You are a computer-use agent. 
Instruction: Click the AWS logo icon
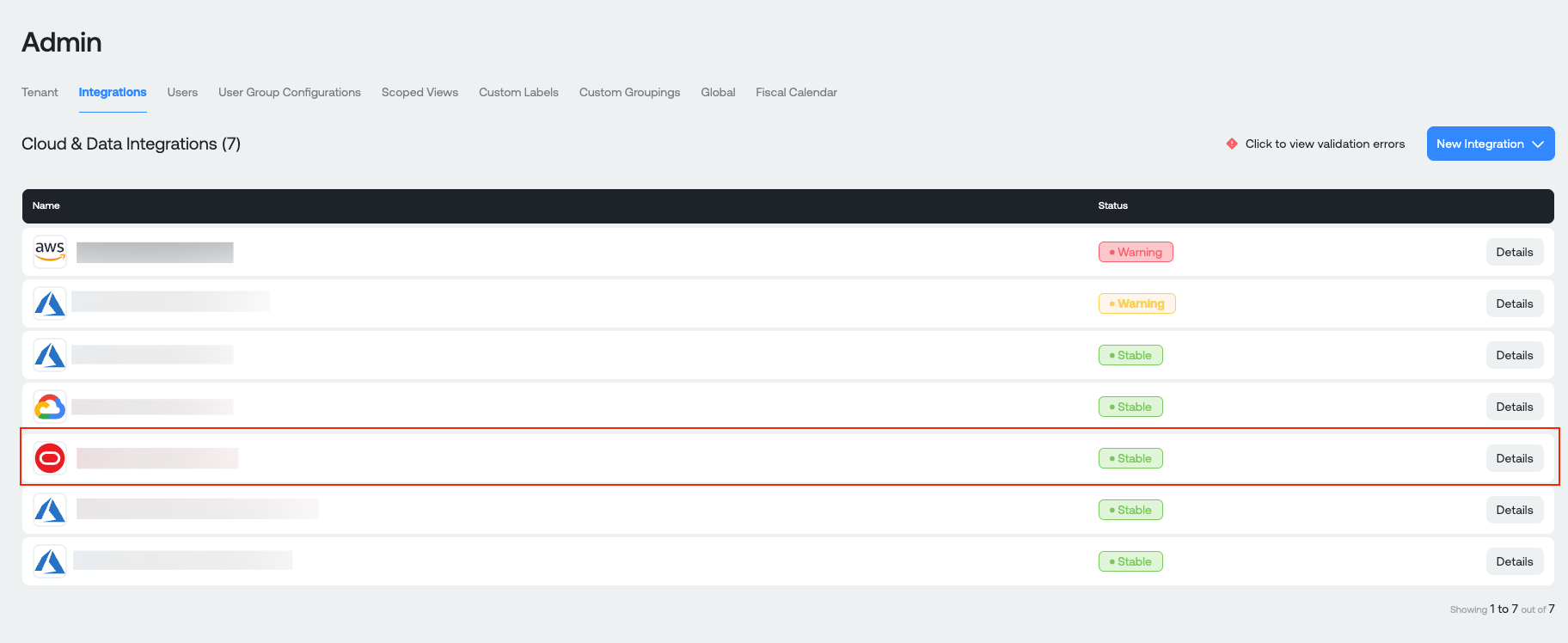pos(50,252)
